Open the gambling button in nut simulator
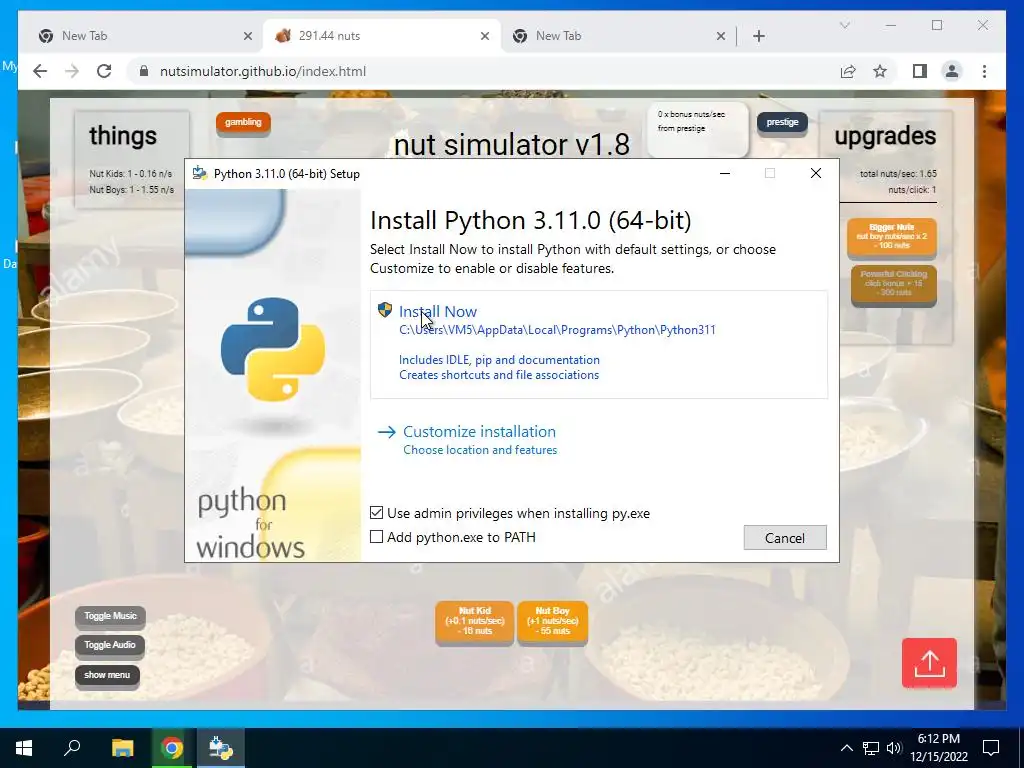The image size is (1024, 768). 243,122
